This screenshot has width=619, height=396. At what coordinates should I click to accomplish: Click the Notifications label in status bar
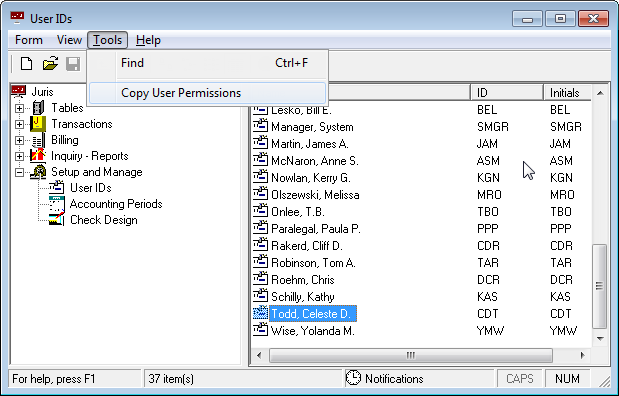click(x=394, y=379)
